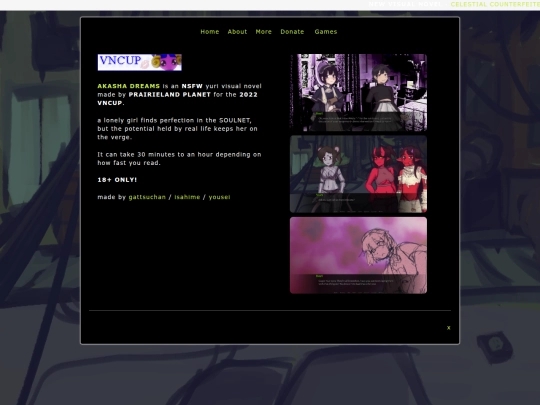Screen dimensions: 540x405
Task: Select the 18+ ONLY! warning text
Action: click(x=117, y=180)
